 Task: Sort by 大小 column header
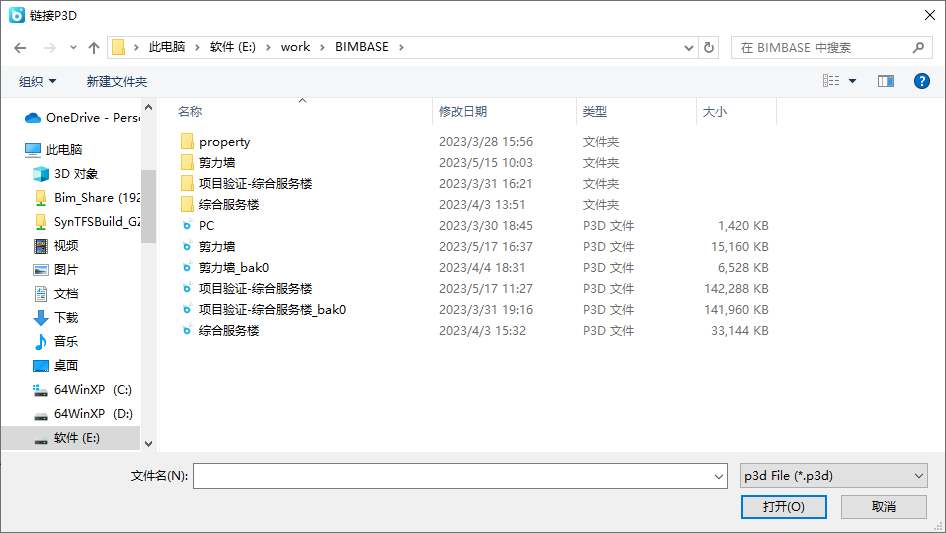[714, 112]
